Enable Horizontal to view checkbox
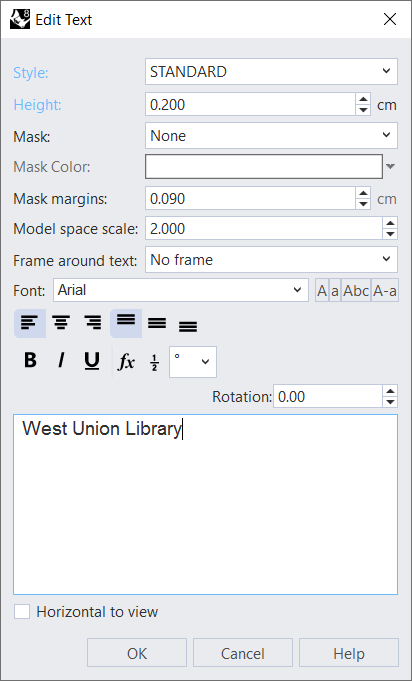 tap(22, 612)
